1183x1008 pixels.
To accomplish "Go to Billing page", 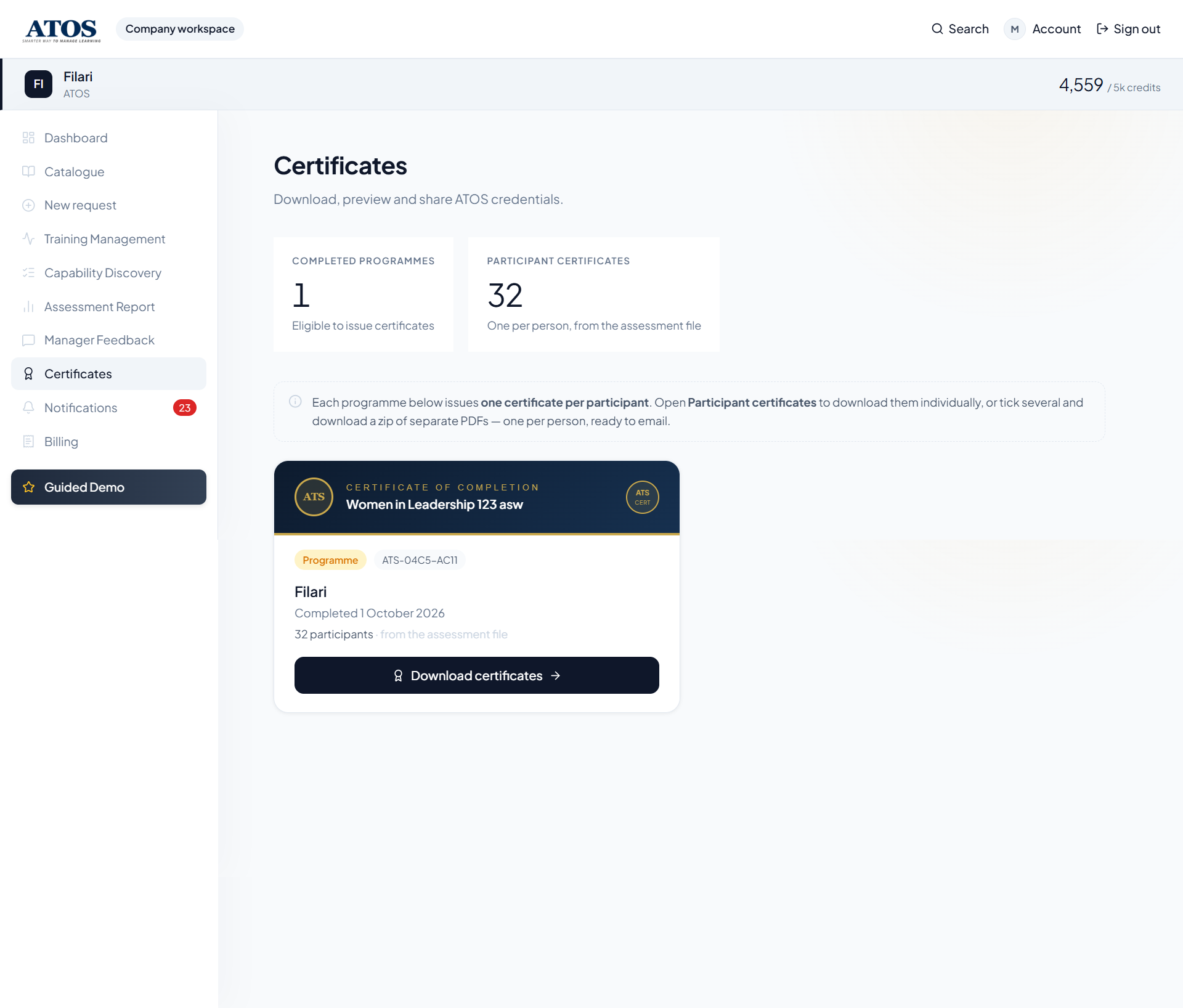I will coord(108,442).
